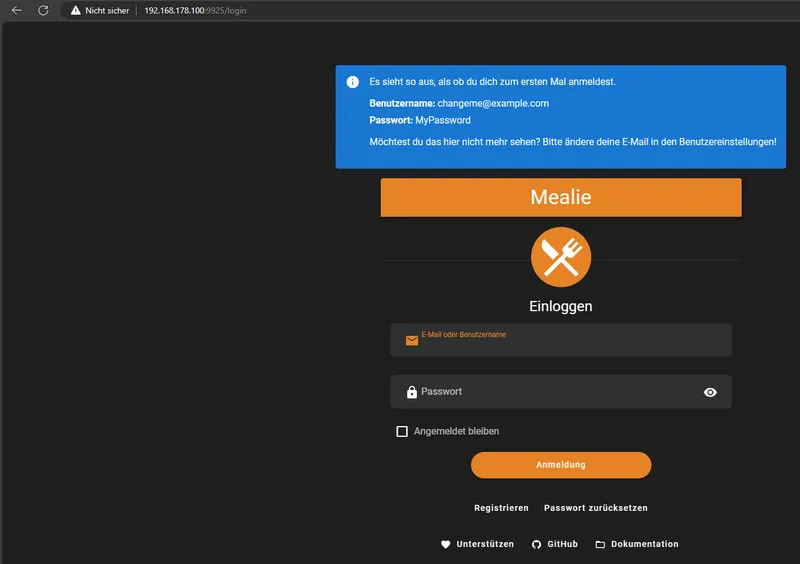Image resolution: width=800 pixels, height=564 pixels.
Task: Click the info icon in the blue alert
Action: click(353, 82)
